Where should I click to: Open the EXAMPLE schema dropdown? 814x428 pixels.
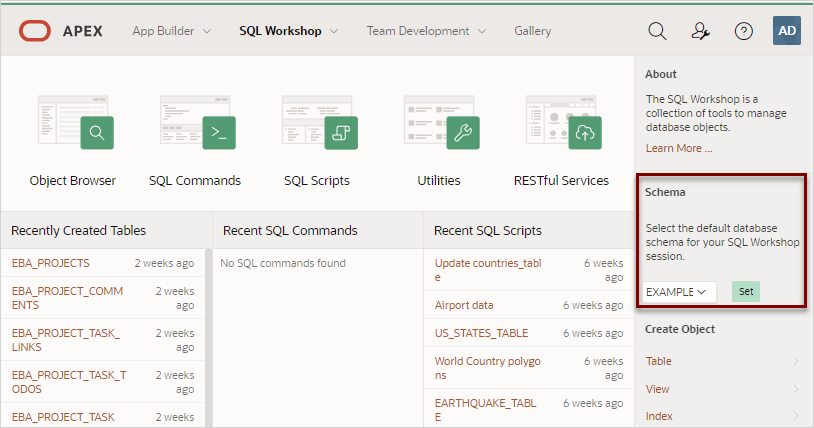tap(679, 292)
